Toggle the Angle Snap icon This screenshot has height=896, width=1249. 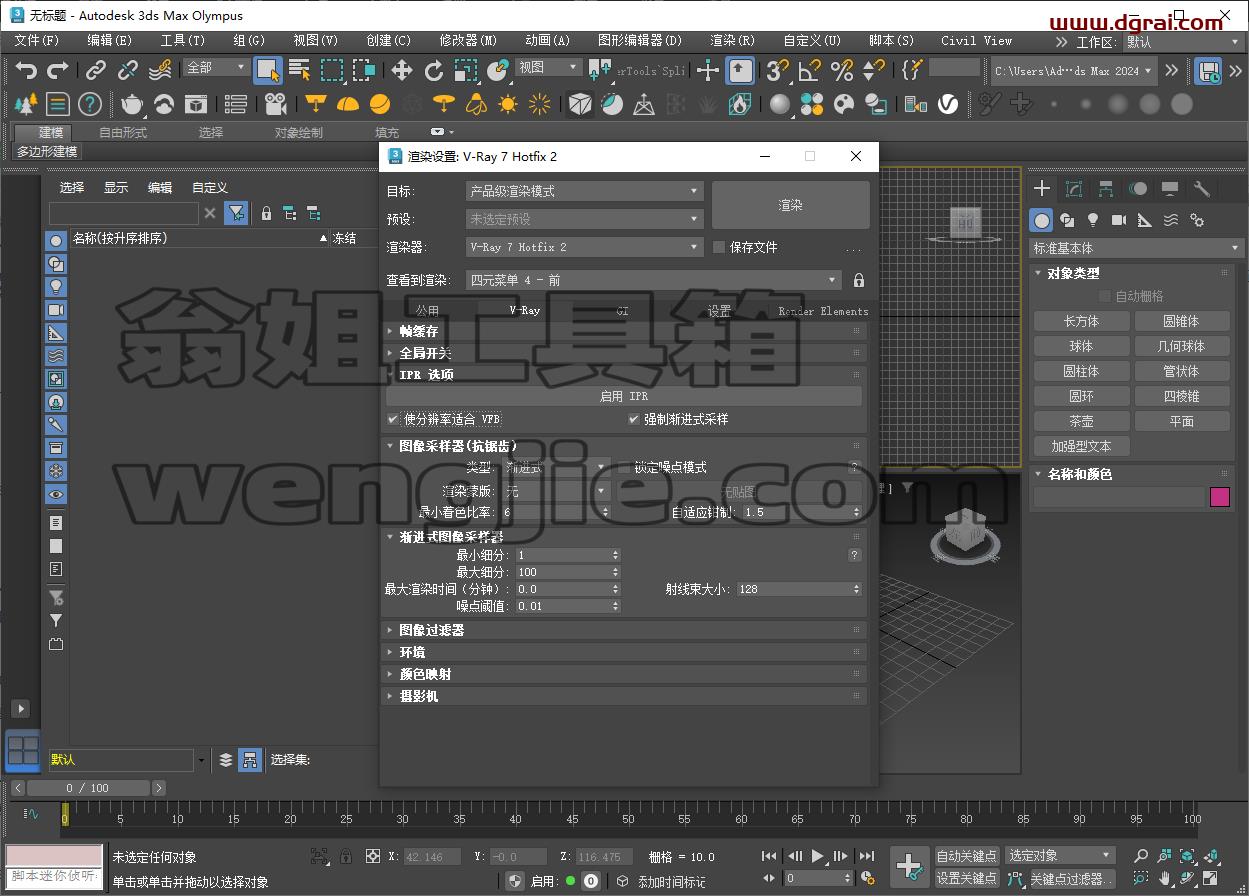point(809,70)
